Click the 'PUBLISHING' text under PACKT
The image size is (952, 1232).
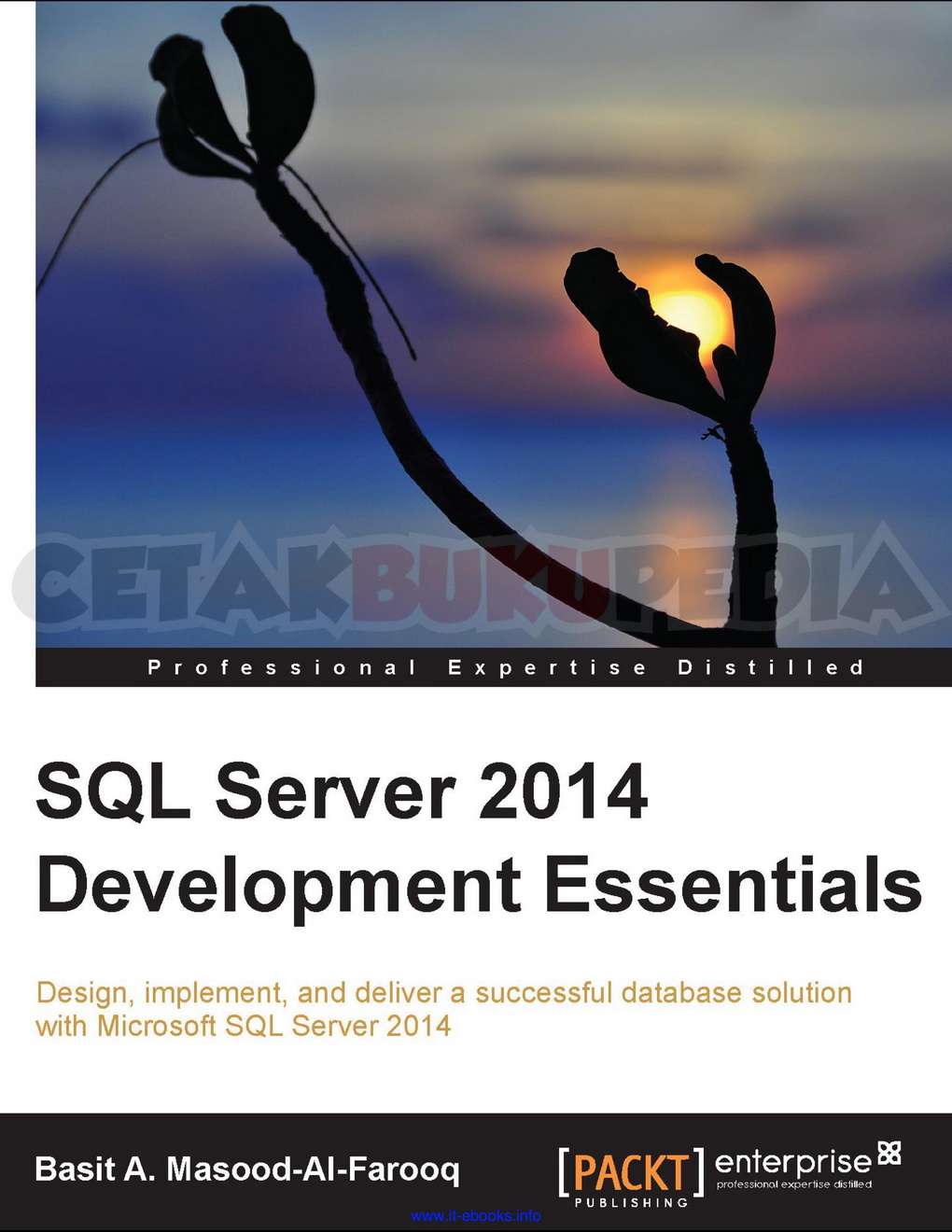(631, 1202)
